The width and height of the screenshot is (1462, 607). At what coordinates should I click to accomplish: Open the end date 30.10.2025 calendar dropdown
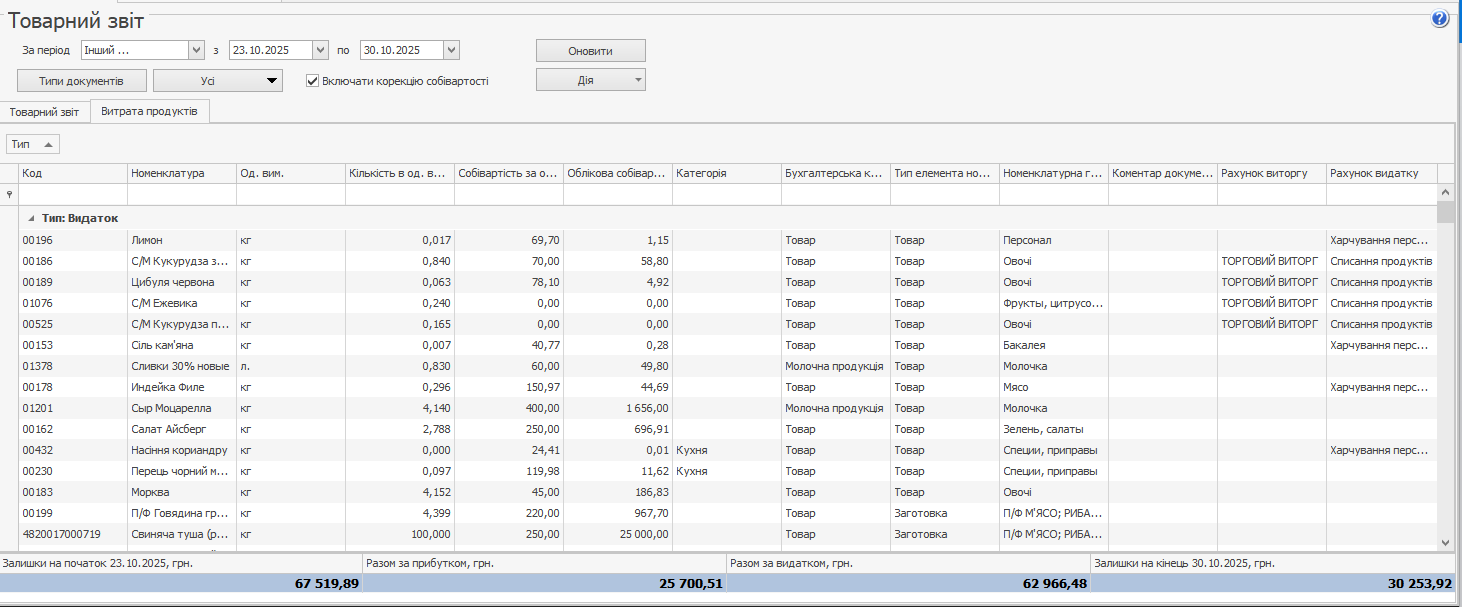coord(451,50)
